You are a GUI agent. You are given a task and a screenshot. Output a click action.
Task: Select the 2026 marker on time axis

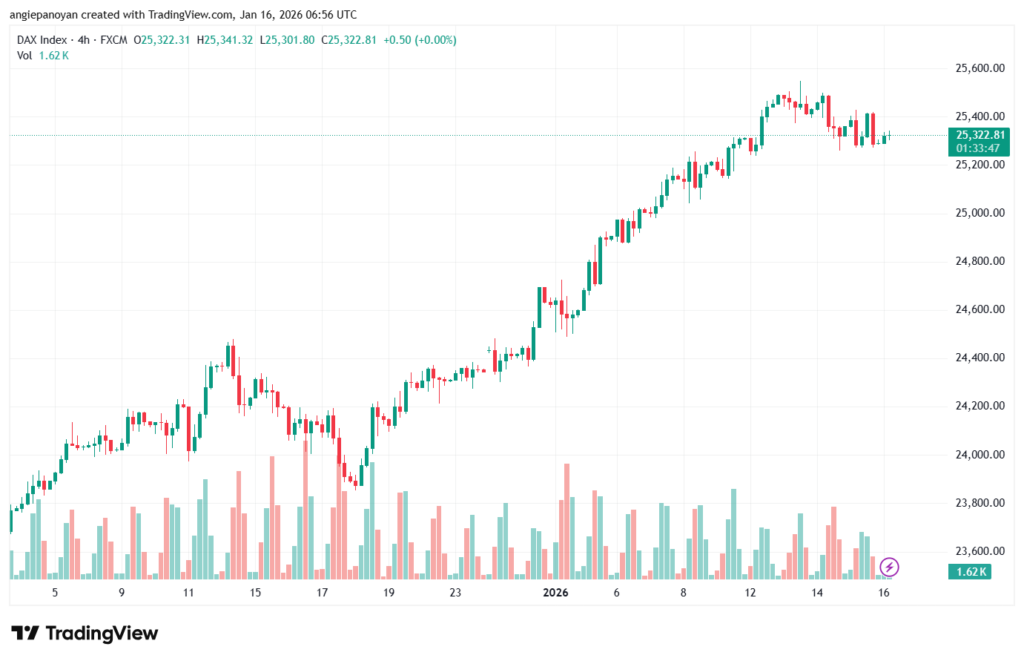coord(555,593)
